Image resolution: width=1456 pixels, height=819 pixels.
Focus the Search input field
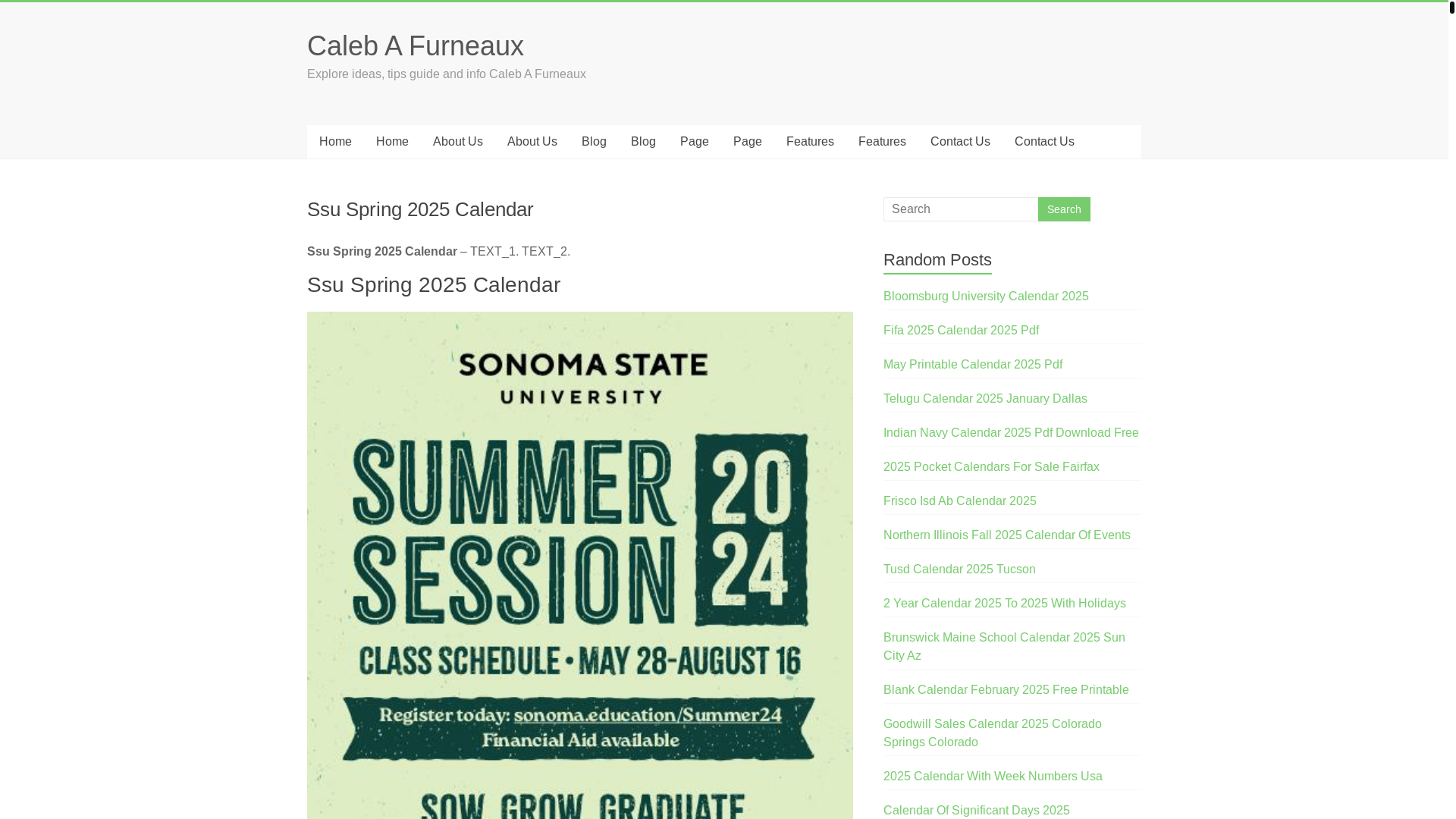[961, 209]
